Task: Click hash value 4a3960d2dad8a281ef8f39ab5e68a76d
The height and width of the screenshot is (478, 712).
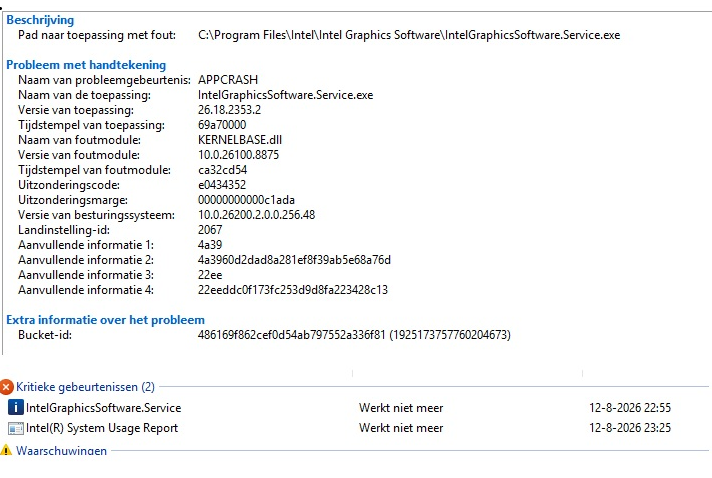Action: point(294,260)
